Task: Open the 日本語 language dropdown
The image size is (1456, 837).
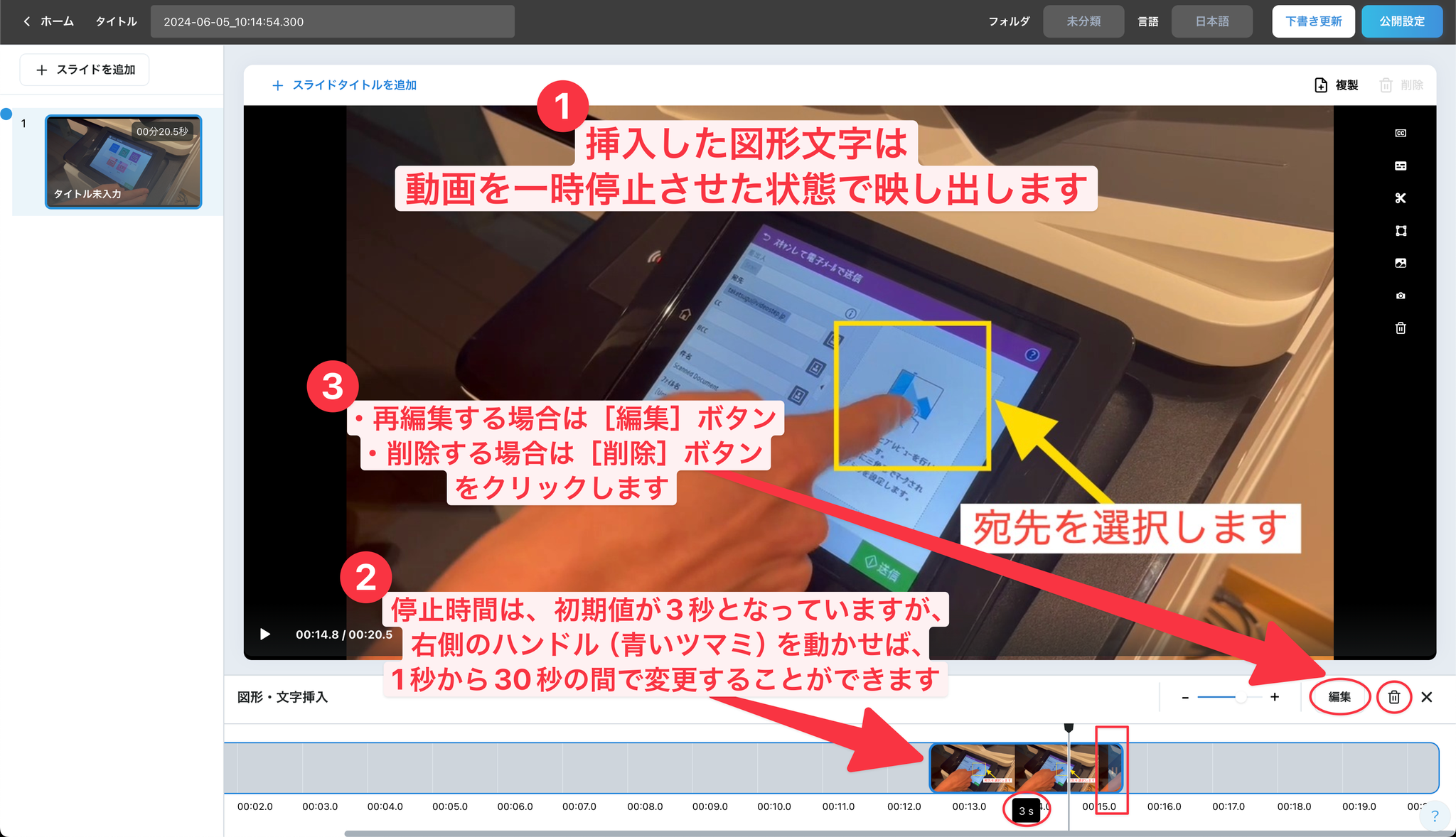Action: click(1211, 21)
